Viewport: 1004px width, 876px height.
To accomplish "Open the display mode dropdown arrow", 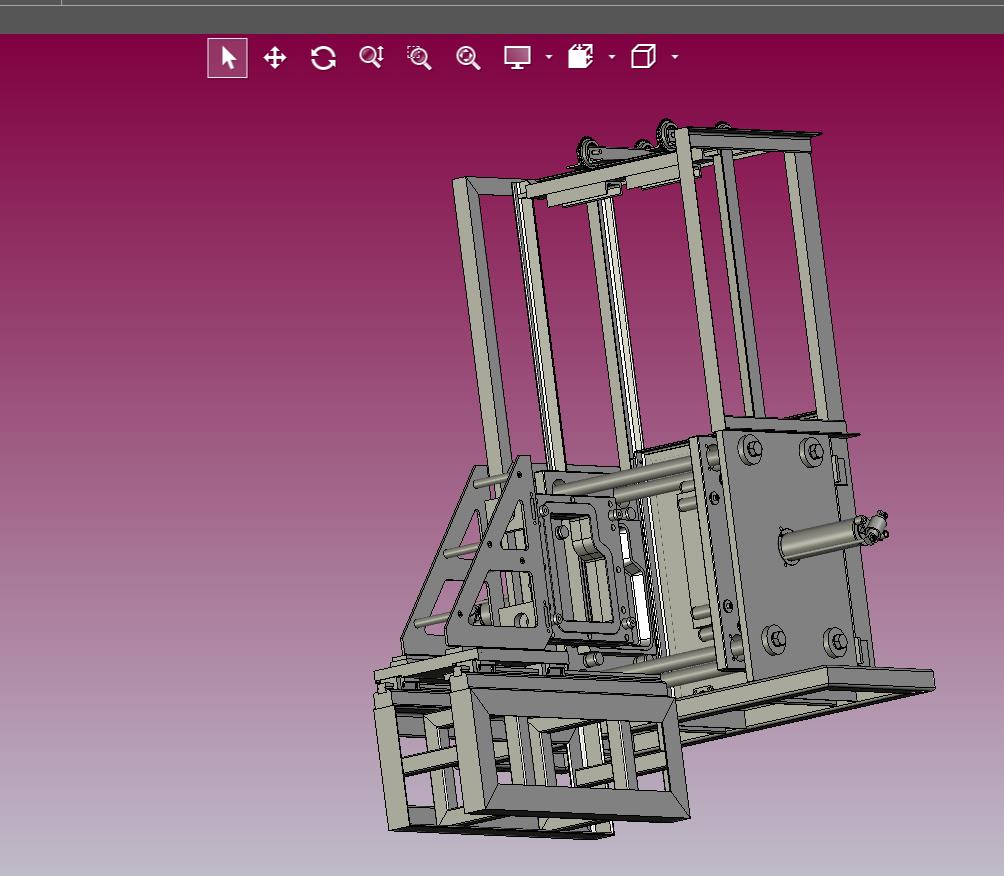I will pos(549,57).
